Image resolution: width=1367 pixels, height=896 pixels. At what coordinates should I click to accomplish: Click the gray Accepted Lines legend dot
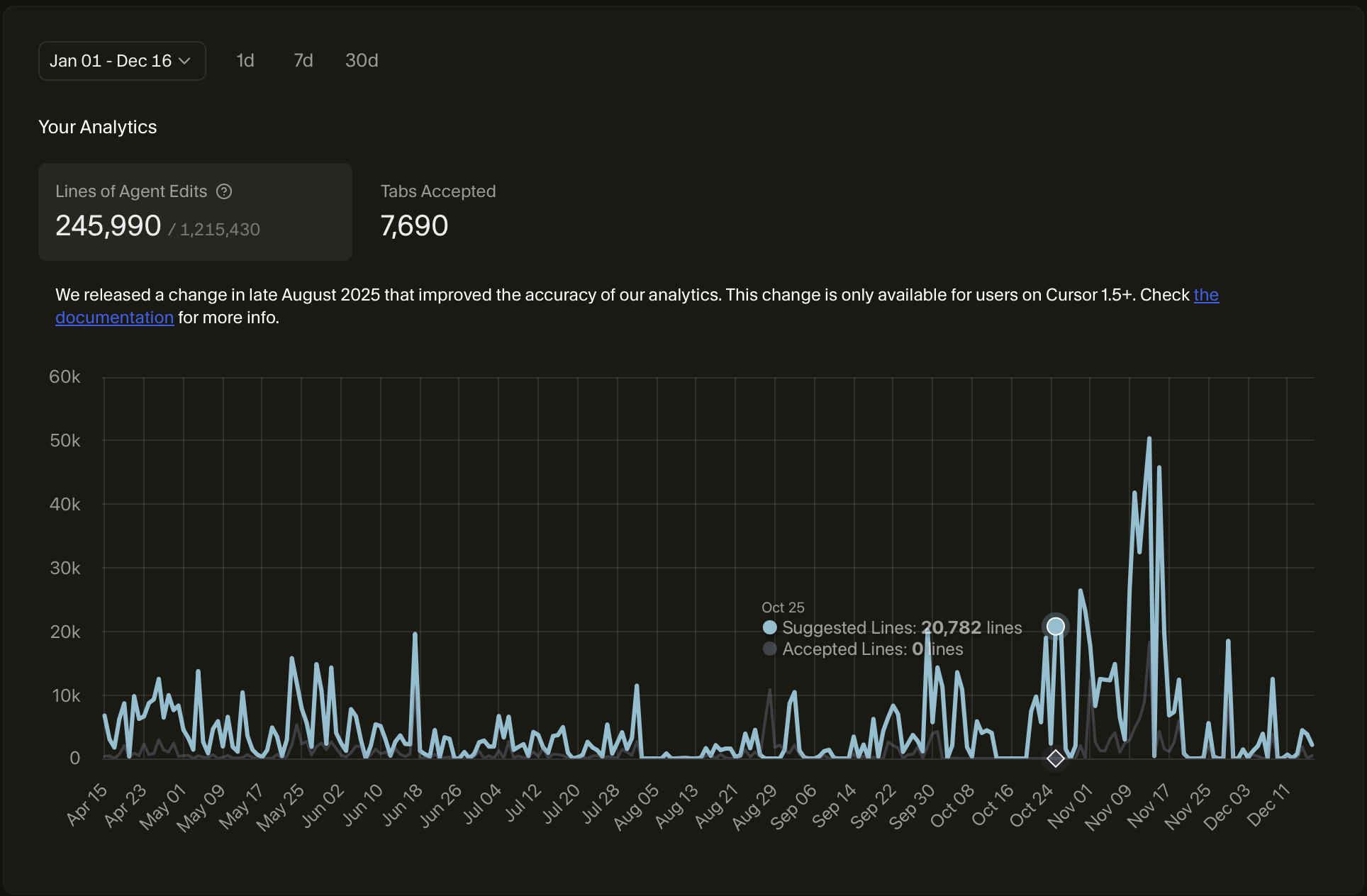pos(769,649)
